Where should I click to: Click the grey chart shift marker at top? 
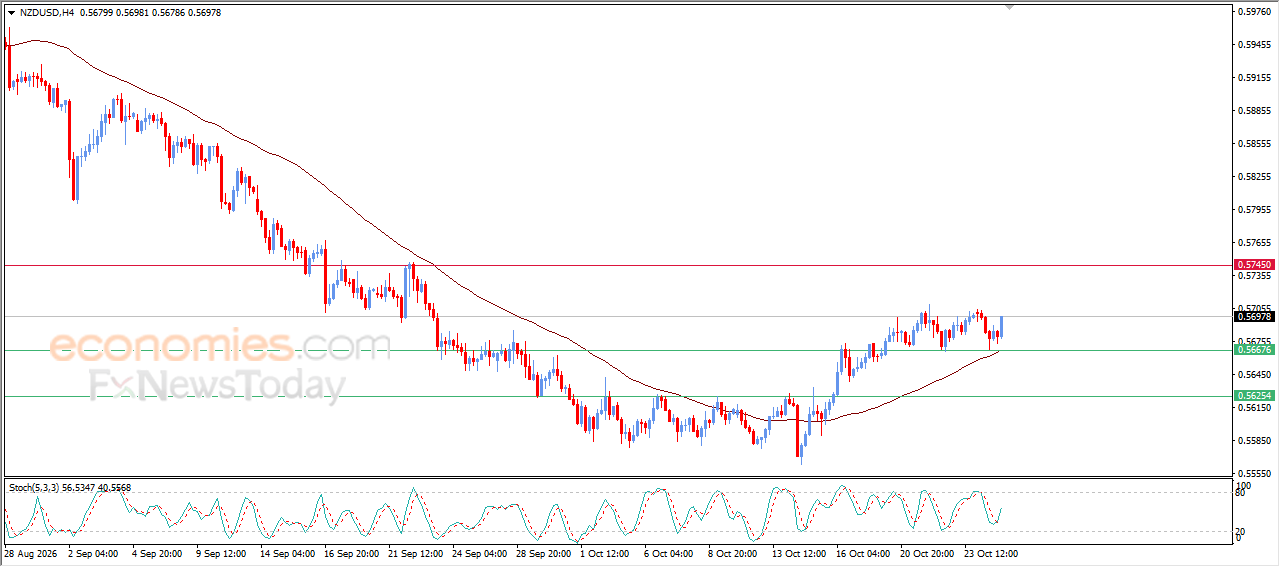[x=1010, y=7]
